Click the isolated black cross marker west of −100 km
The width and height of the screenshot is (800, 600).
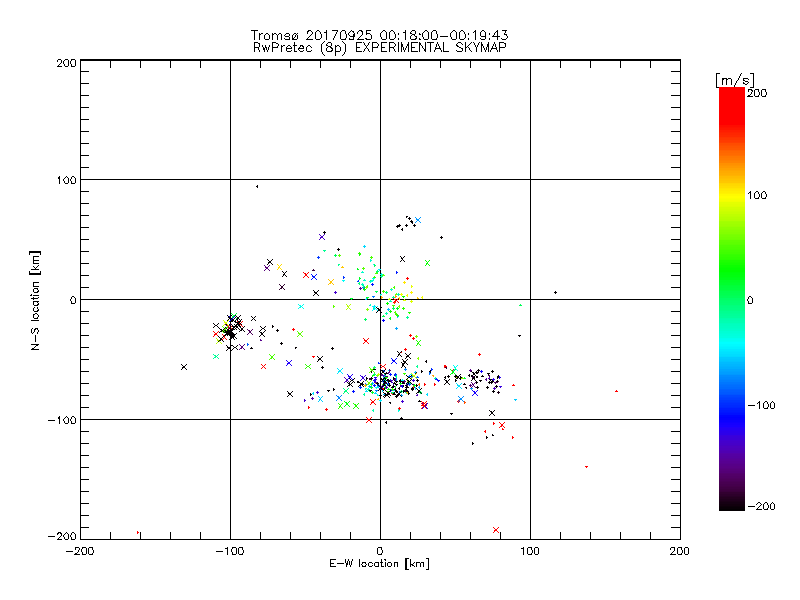pos(184,367)
